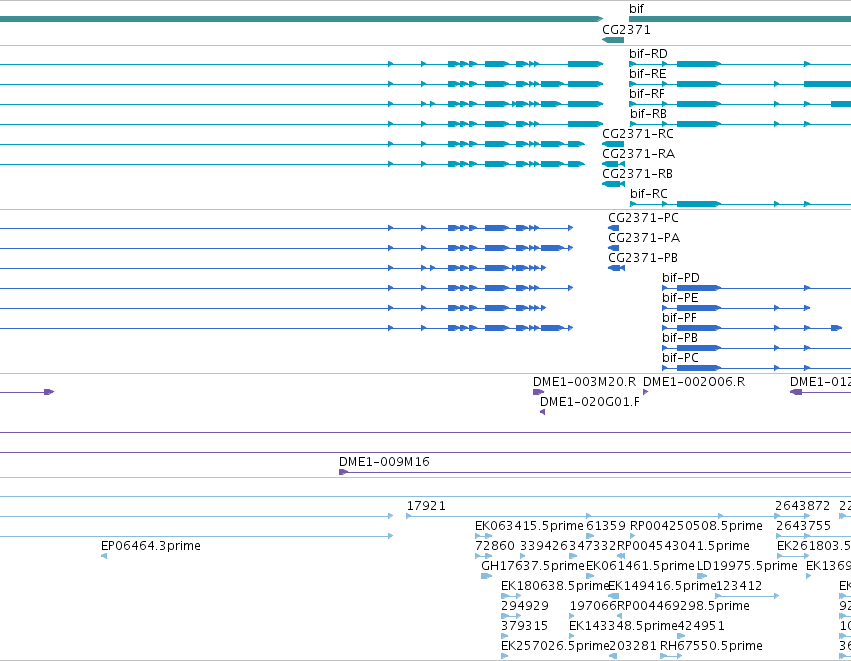
Task: Click the EK149416.5prime EST label
Action: [x=662, y=586]
